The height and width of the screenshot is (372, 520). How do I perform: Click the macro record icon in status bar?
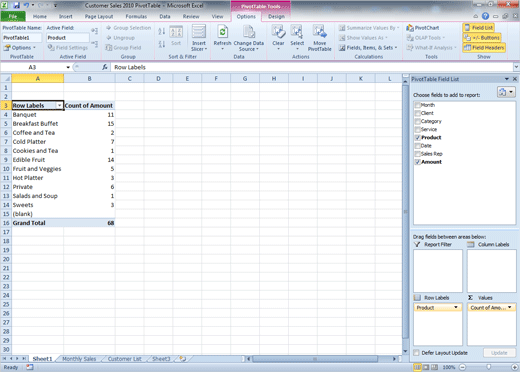click(x=30, y=367)
